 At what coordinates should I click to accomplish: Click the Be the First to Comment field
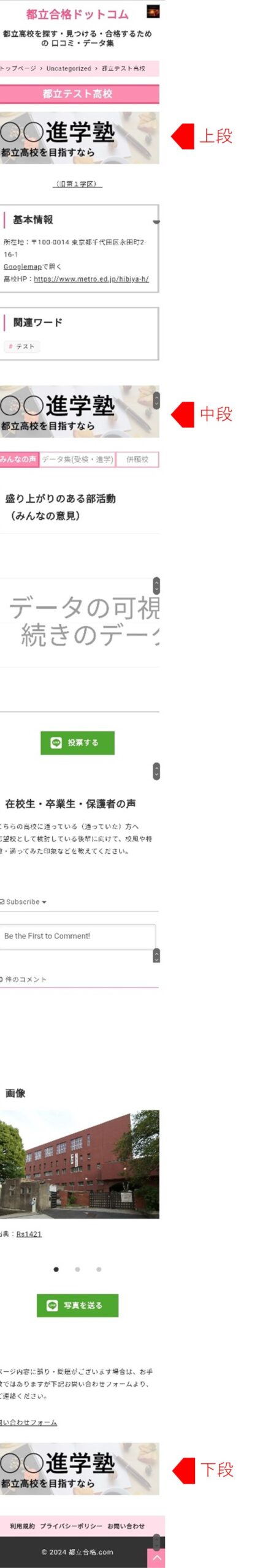(78, 936)
